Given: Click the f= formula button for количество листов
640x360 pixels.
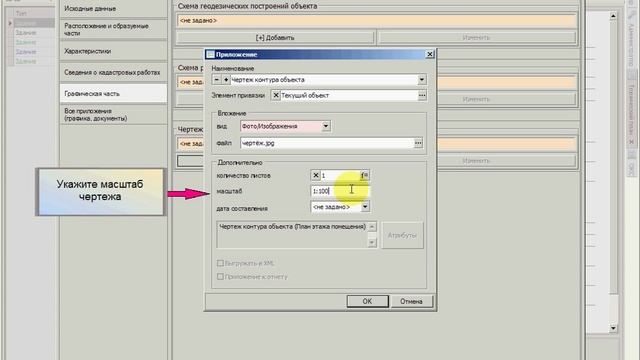Looking at the screenshot, I should (364, 175).
